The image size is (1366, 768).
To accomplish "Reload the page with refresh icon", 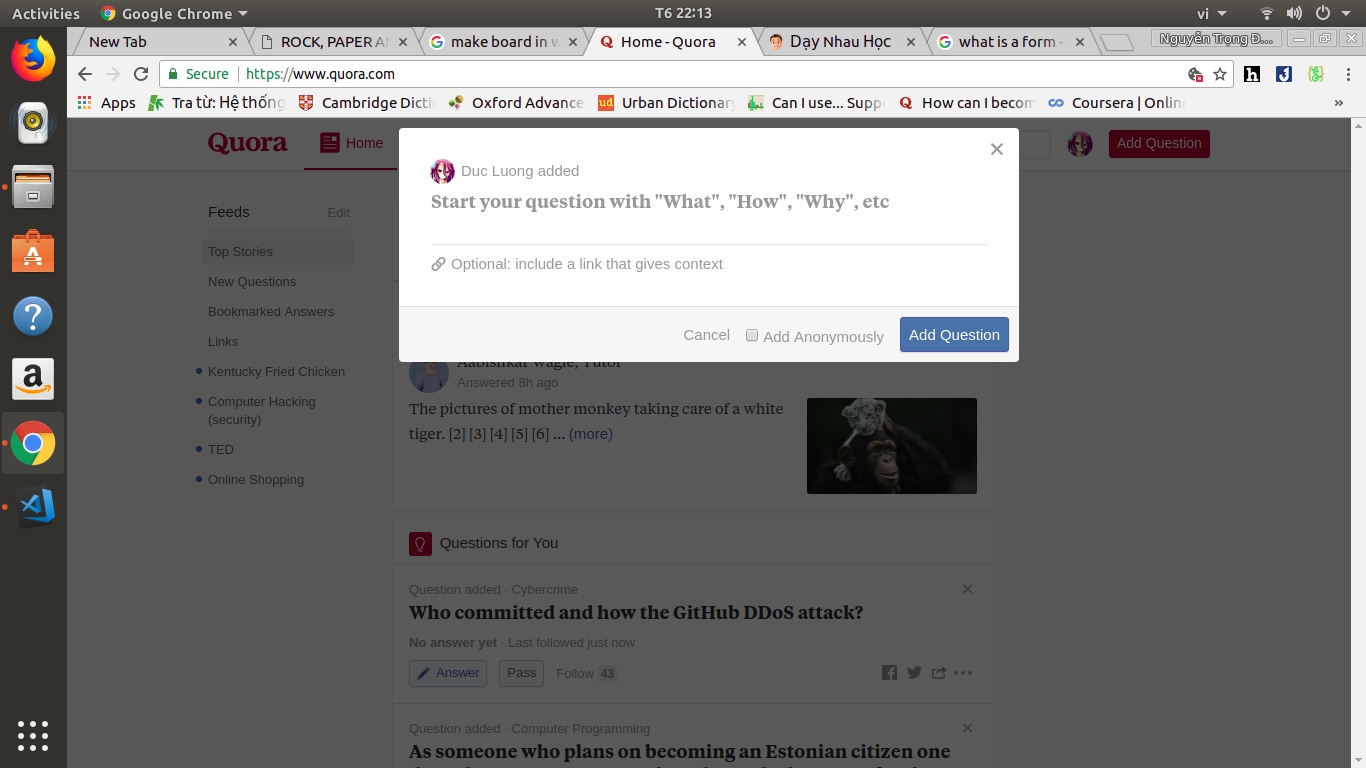I will click(141, 74).
